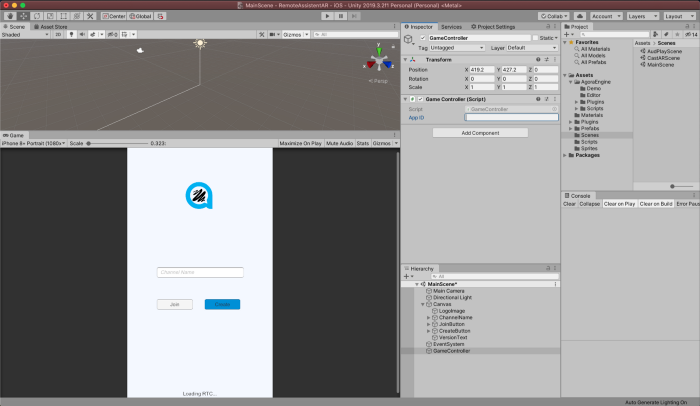Toggle scene audio speaker icon
Image resolution: width=700 pixels, height=406 pixels.
tap(82, 34)
